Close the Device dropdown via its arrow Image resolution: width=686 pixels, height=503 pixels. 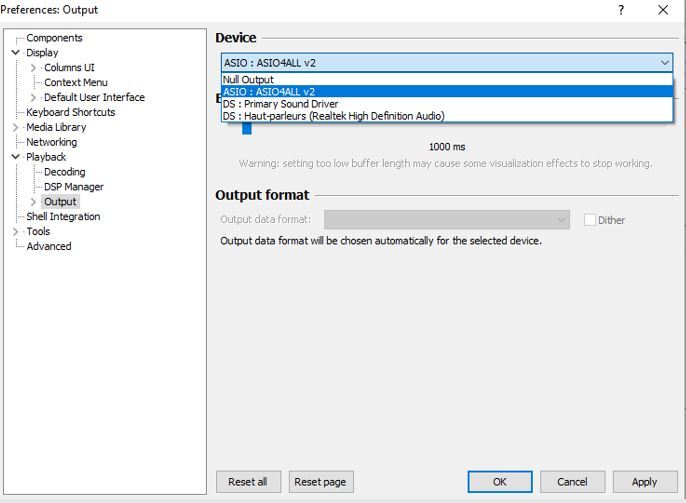665,62
